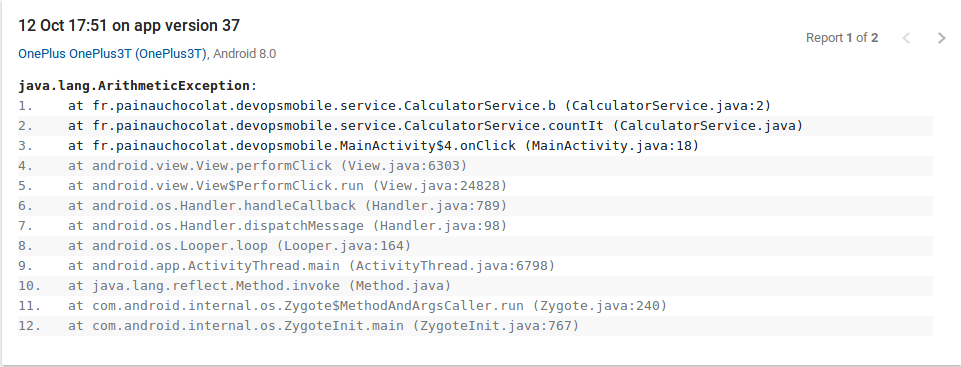Click the Report 1 of 2 label
Viewport: 961px width, 367px height.
pyautogui.click(x=841, y=38)
